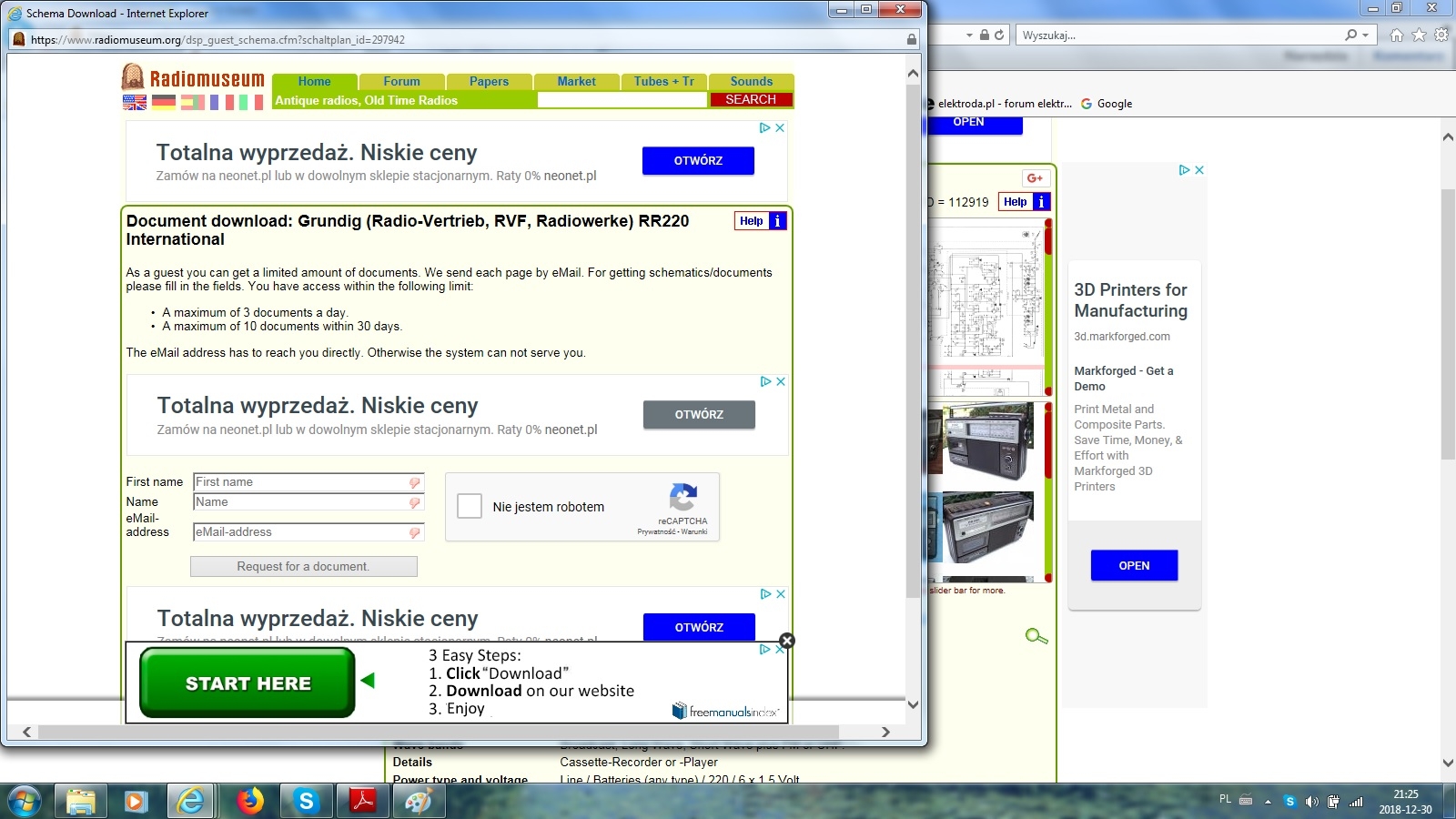Switch language with the French flag

click(x=222, y=103)
